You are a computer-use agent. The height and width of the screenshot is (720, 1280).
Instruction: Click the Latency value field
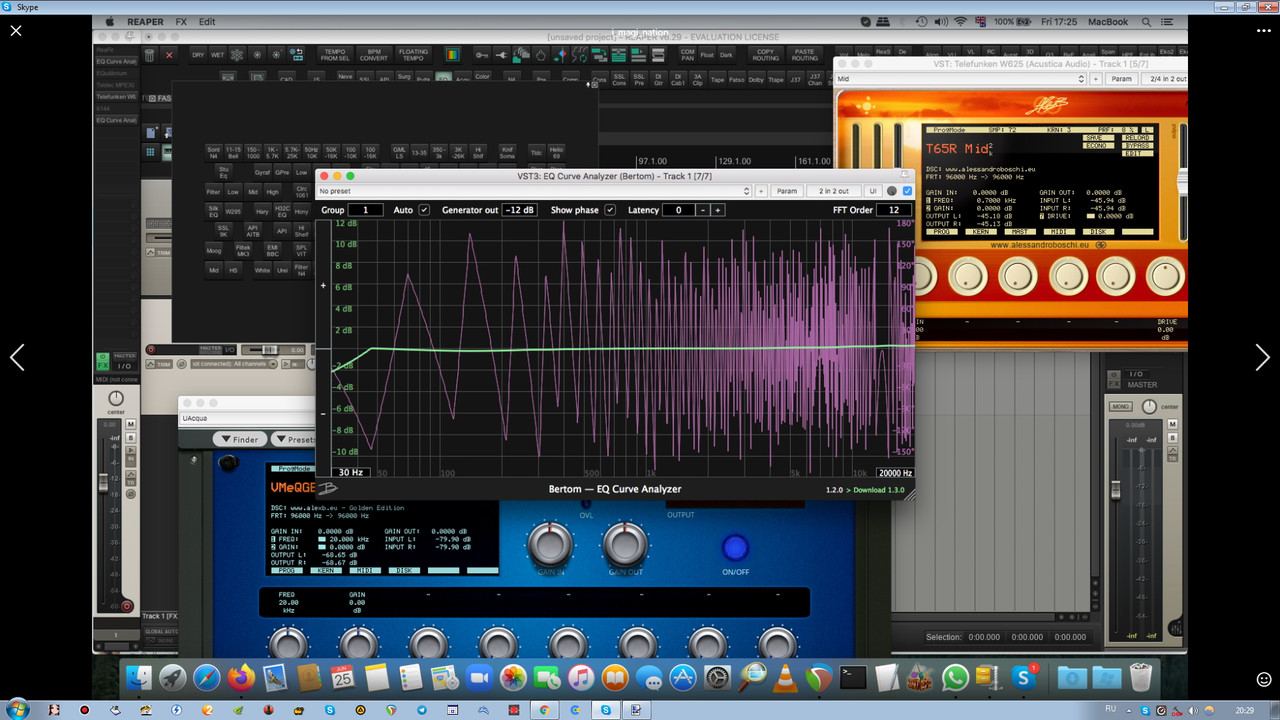(679, 210)
